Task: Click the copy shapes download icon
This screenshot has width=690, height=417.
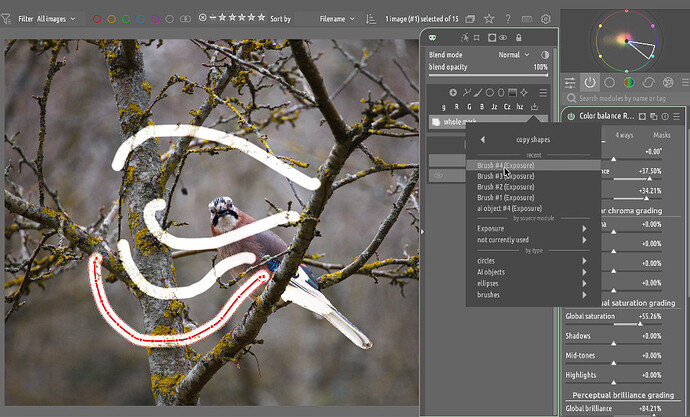Action: tap(534, 106)
